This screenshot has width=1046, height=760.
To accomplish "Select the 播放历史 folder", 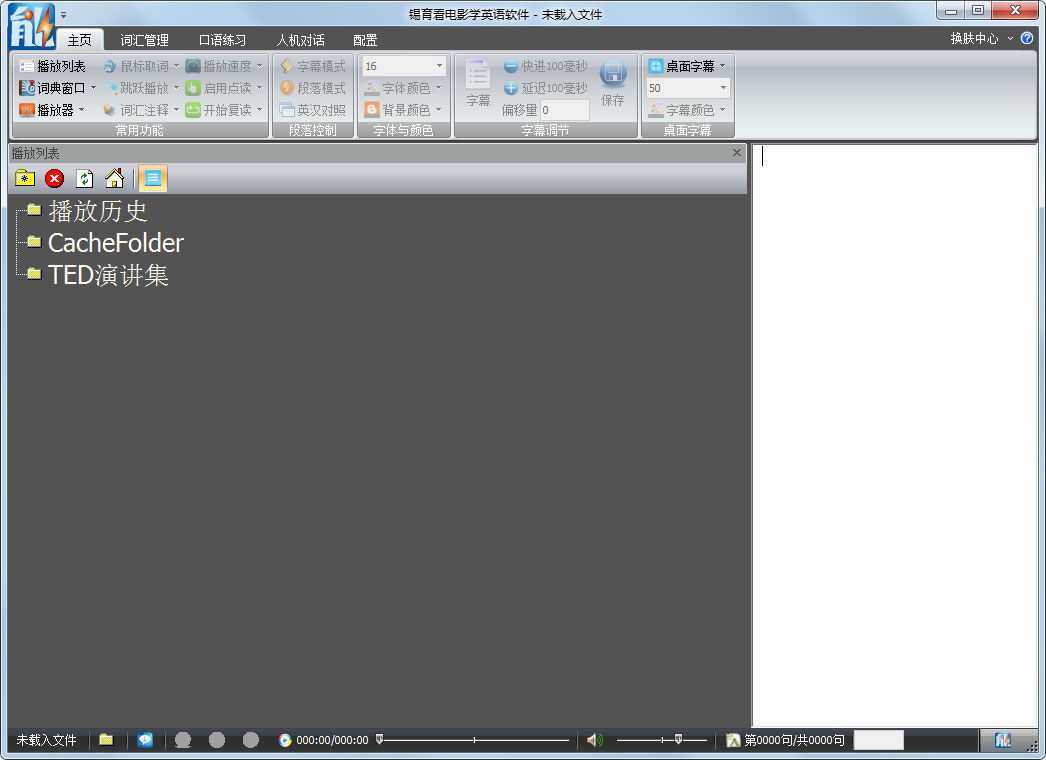I will click(97, 211).
